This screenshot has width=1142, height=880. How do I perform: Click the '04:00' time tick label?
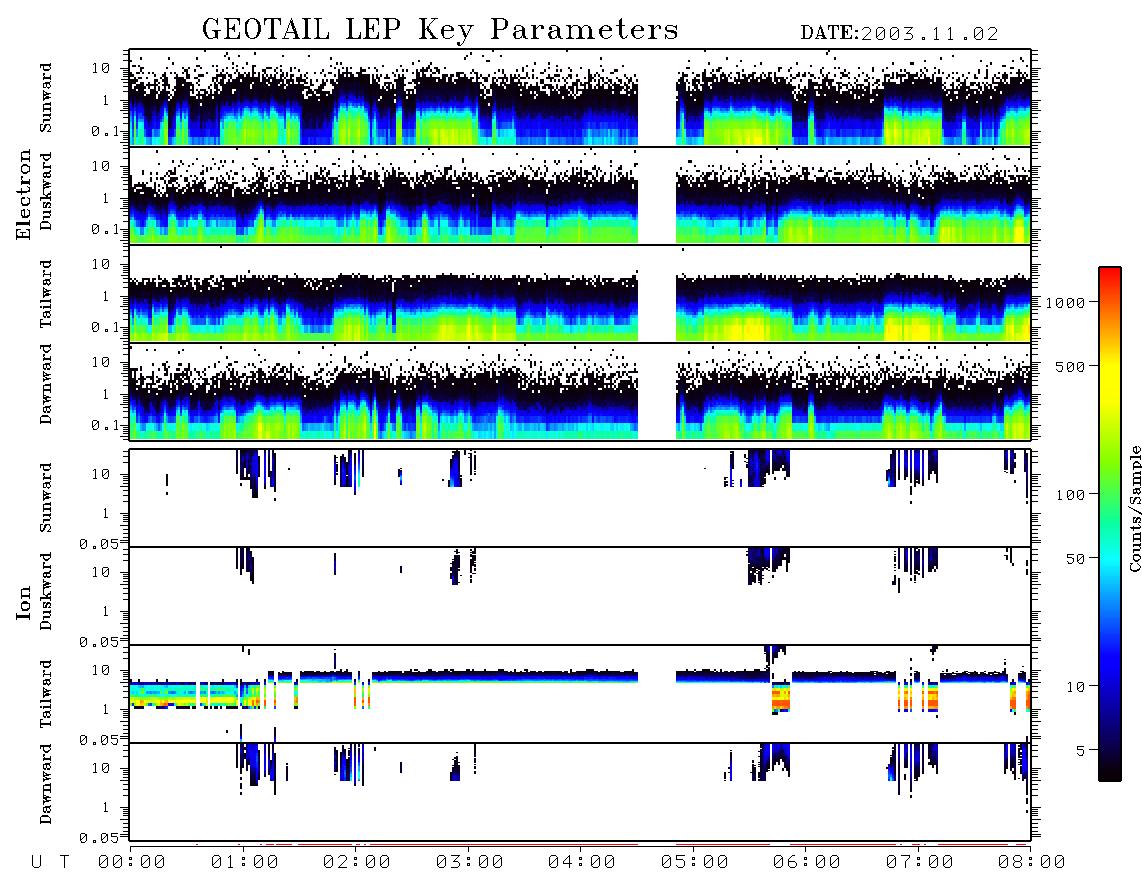pyautogui.click(x=582, y=863)
